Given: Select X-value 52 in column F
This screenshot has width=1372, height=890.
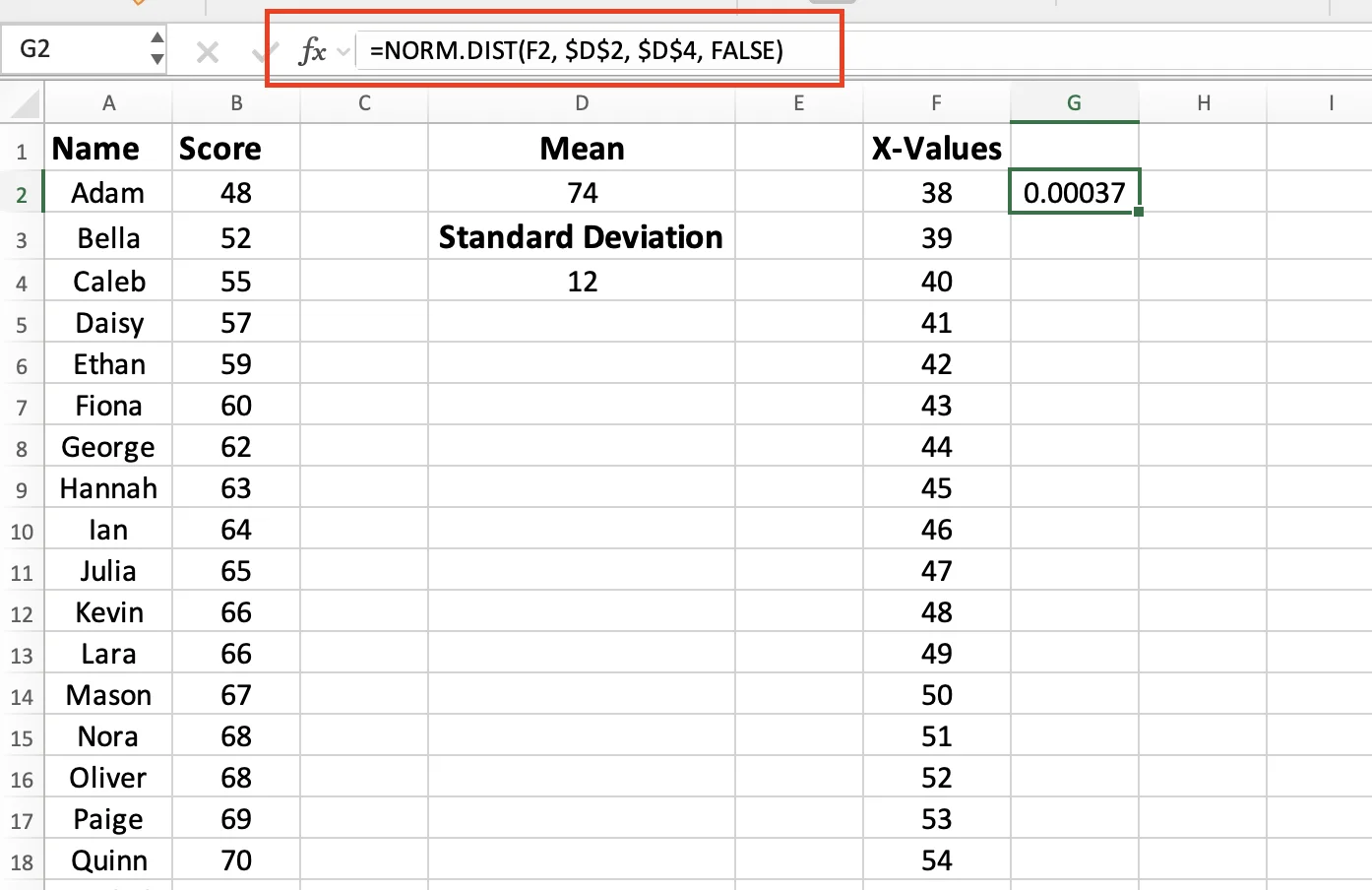Looking at the screenshot, I should pos(937,777).
